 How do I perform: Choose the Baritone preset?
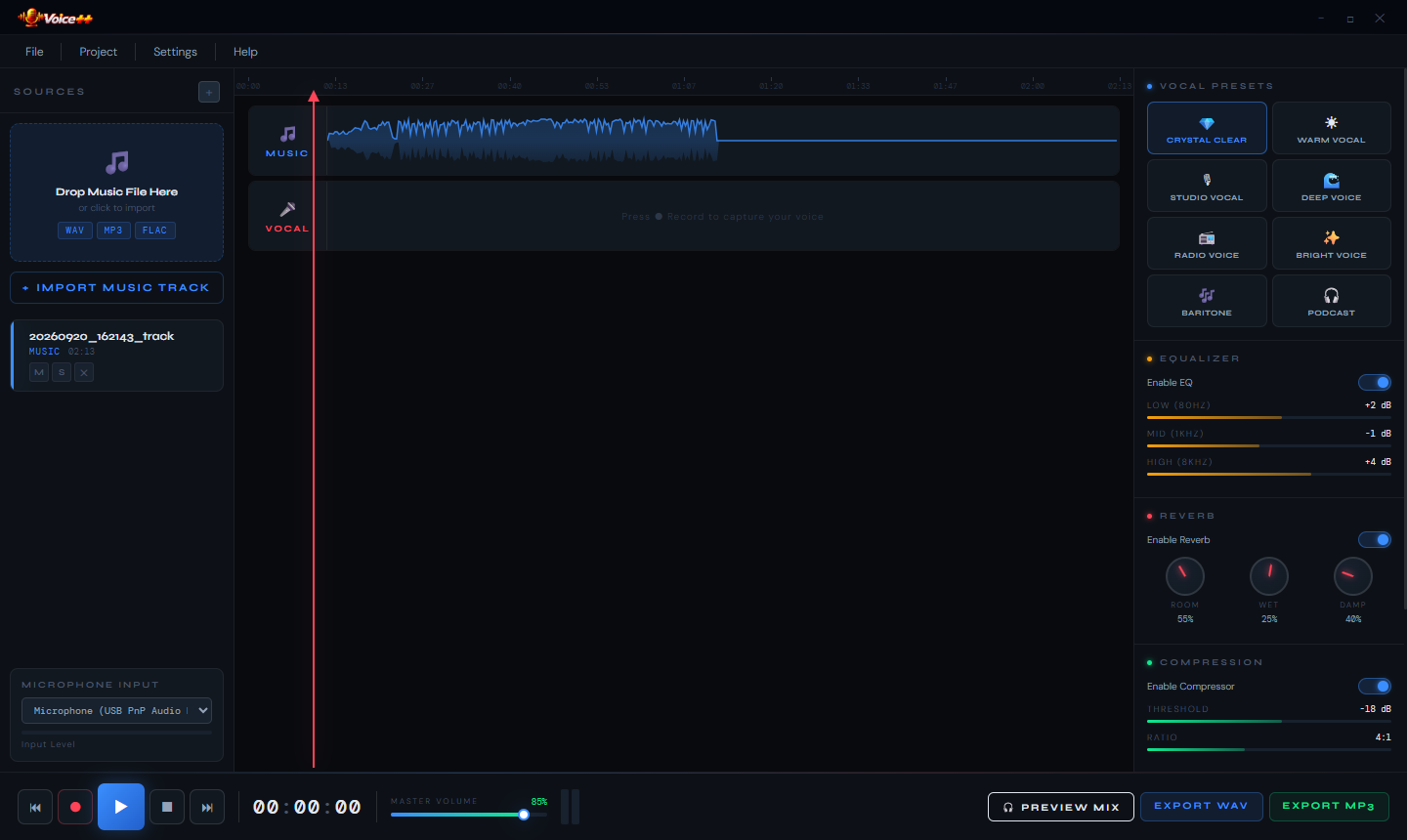click(x=1207, y=301)
